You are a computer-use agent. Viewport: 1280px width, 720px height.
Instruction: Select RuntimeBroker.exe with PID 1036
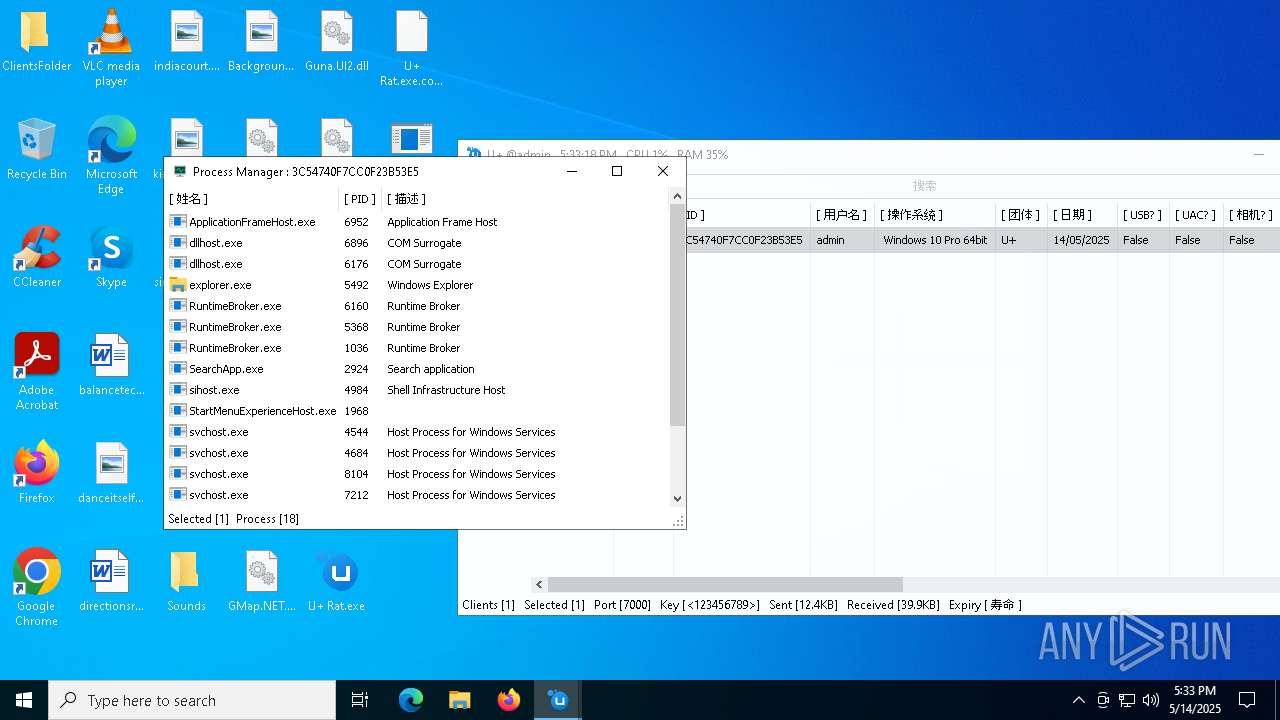[417, 348]
